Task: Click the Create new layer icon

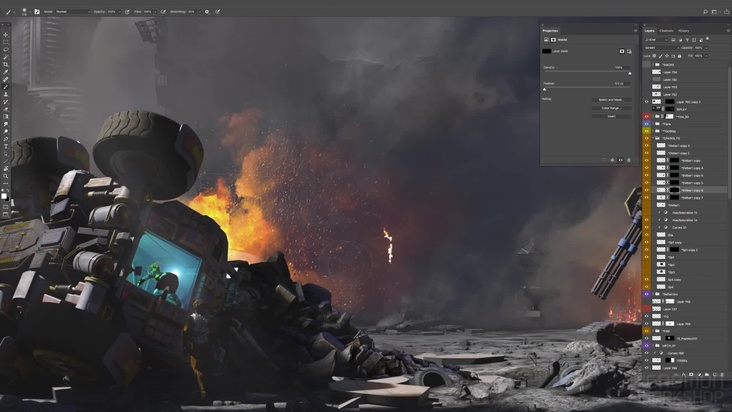Action: (715, 375)
